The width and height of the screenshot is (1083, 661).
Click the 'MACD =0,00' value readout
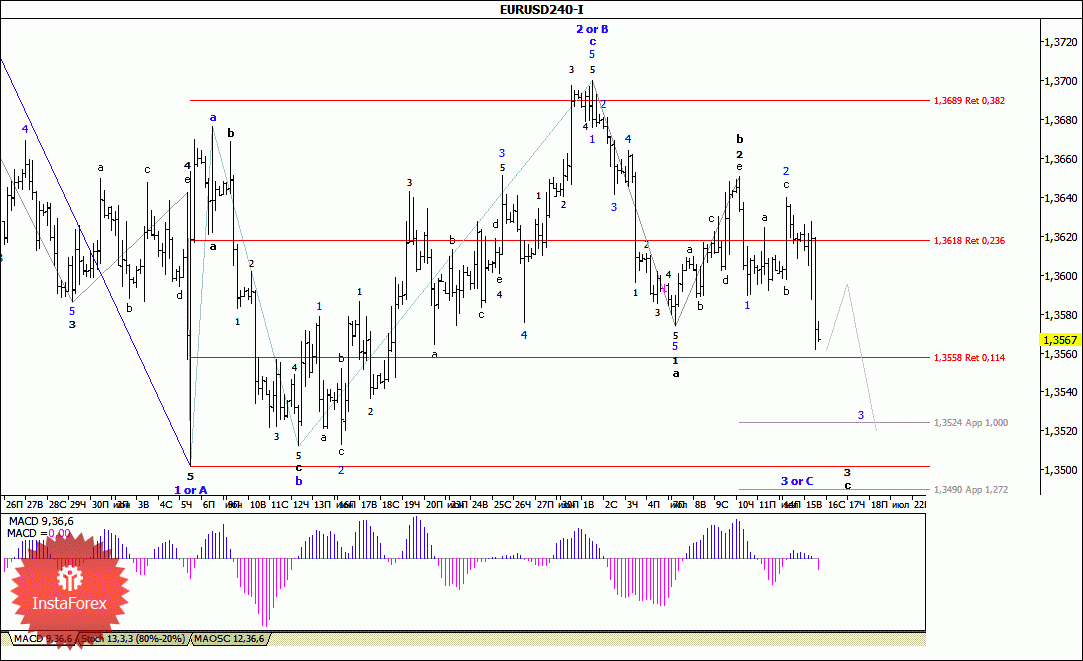pos(39,533)
